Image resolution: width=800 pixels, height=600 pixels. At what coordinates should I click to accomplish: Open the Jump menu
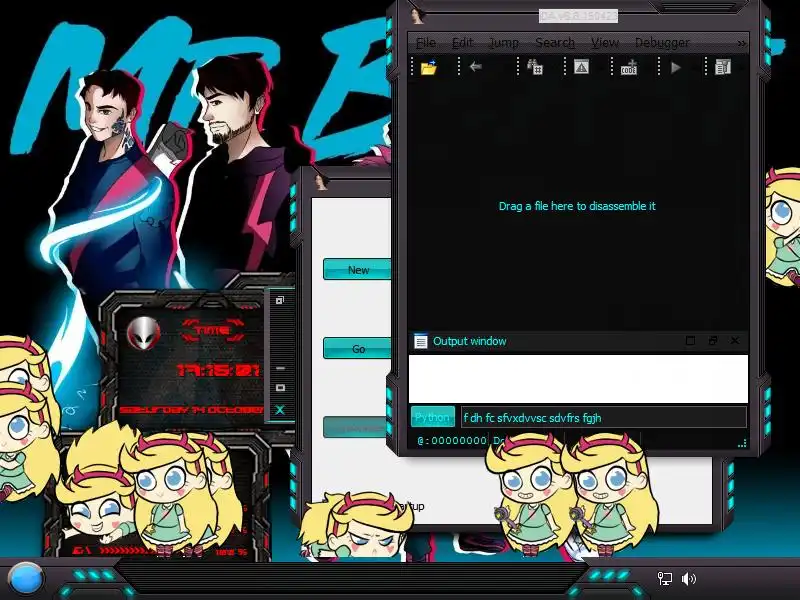pyautogui.click(x=504, y=43)
